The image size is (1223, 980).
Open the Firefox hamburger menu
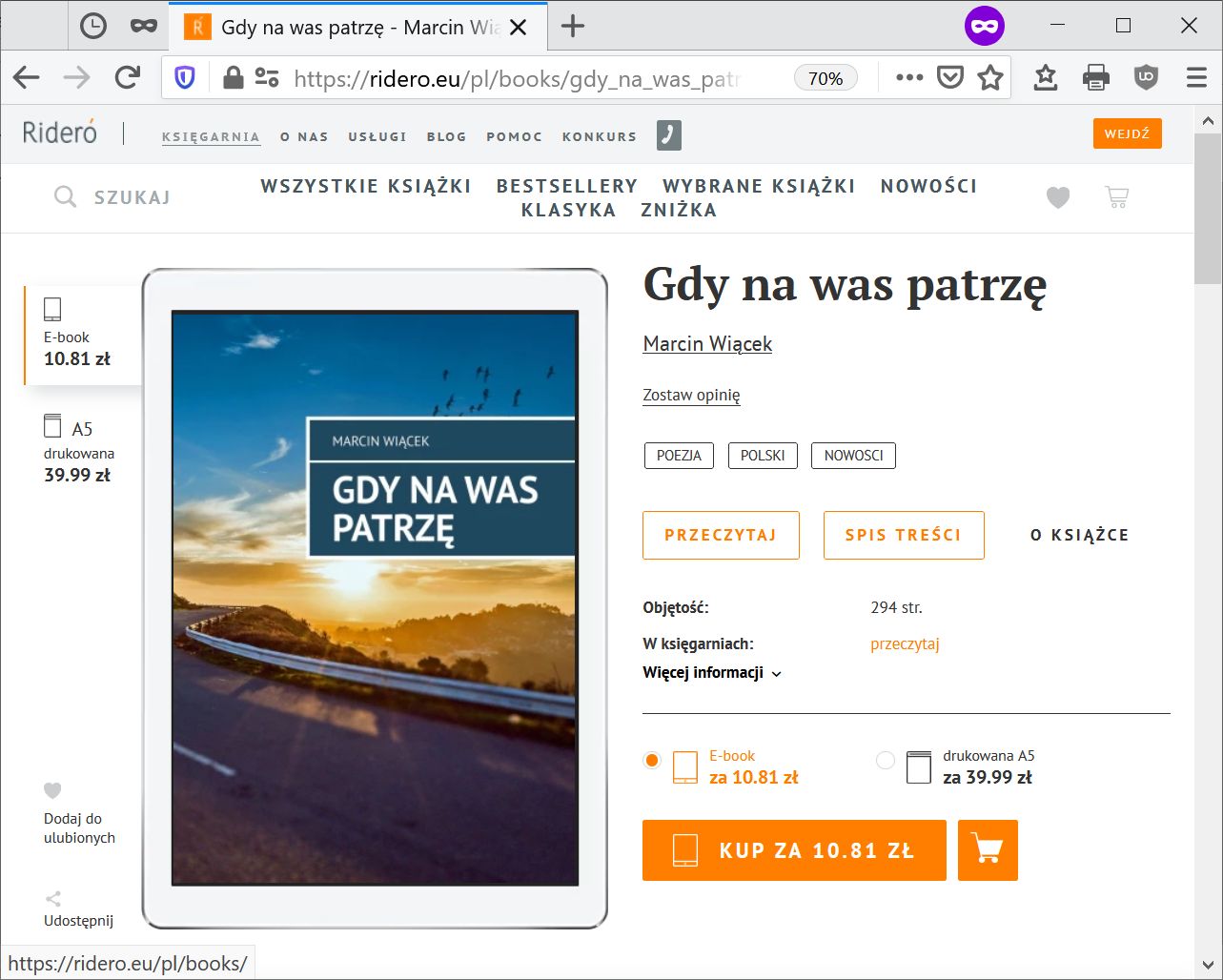(1196, 78)
